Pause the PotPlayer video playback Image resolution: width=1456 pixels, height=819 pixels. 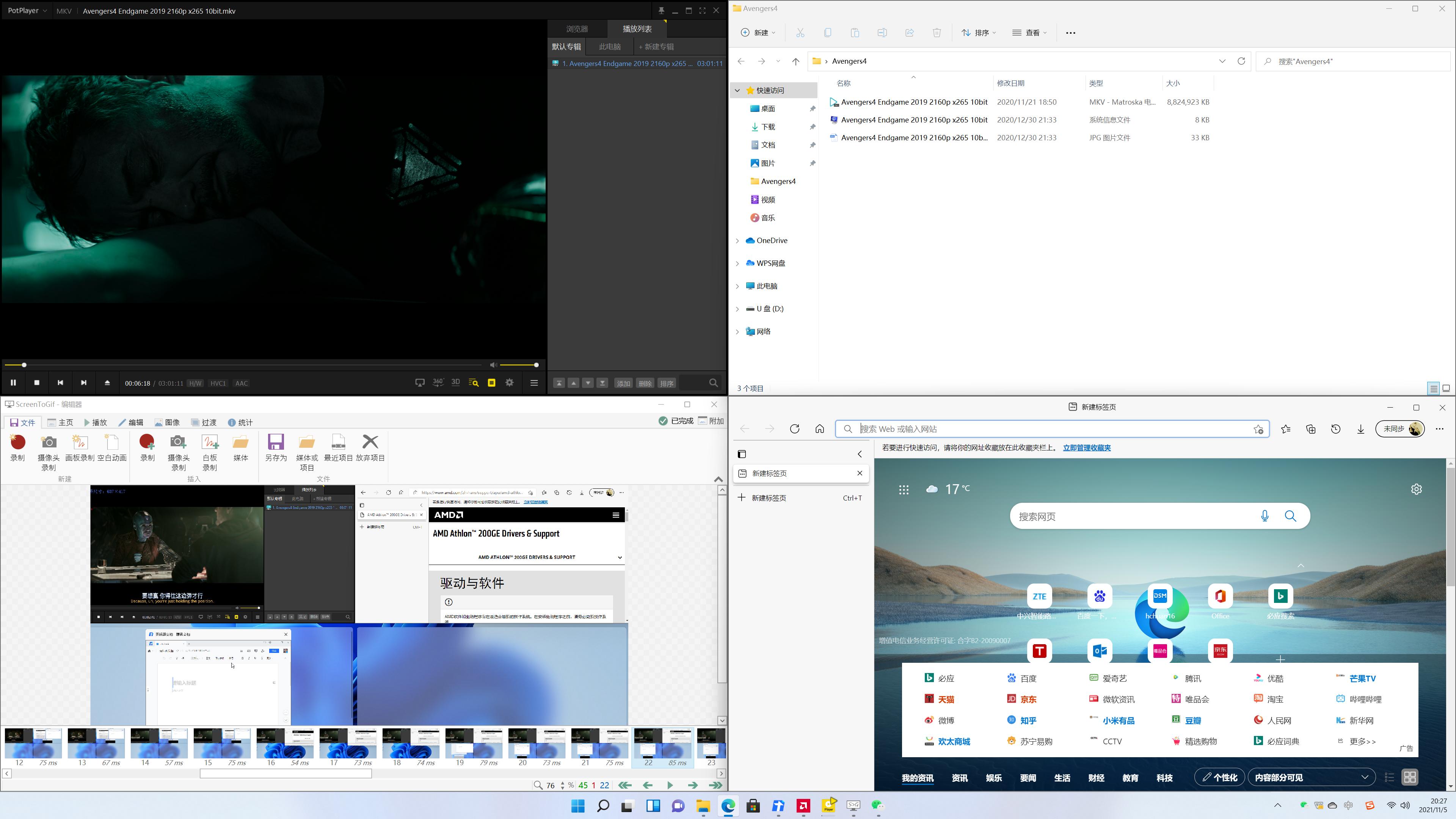(x=13, y=383)
